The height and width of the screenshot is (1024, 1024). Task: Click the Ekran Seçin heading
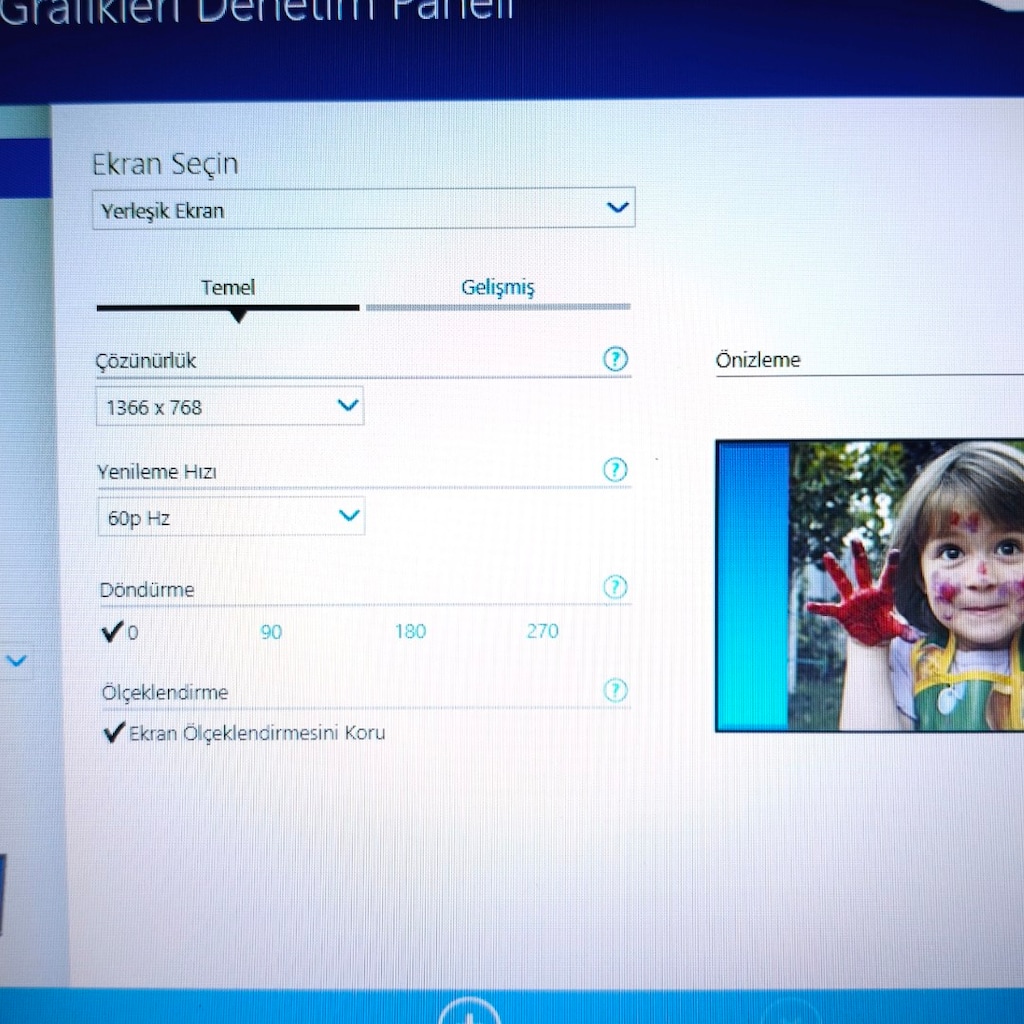pos(165,164)
